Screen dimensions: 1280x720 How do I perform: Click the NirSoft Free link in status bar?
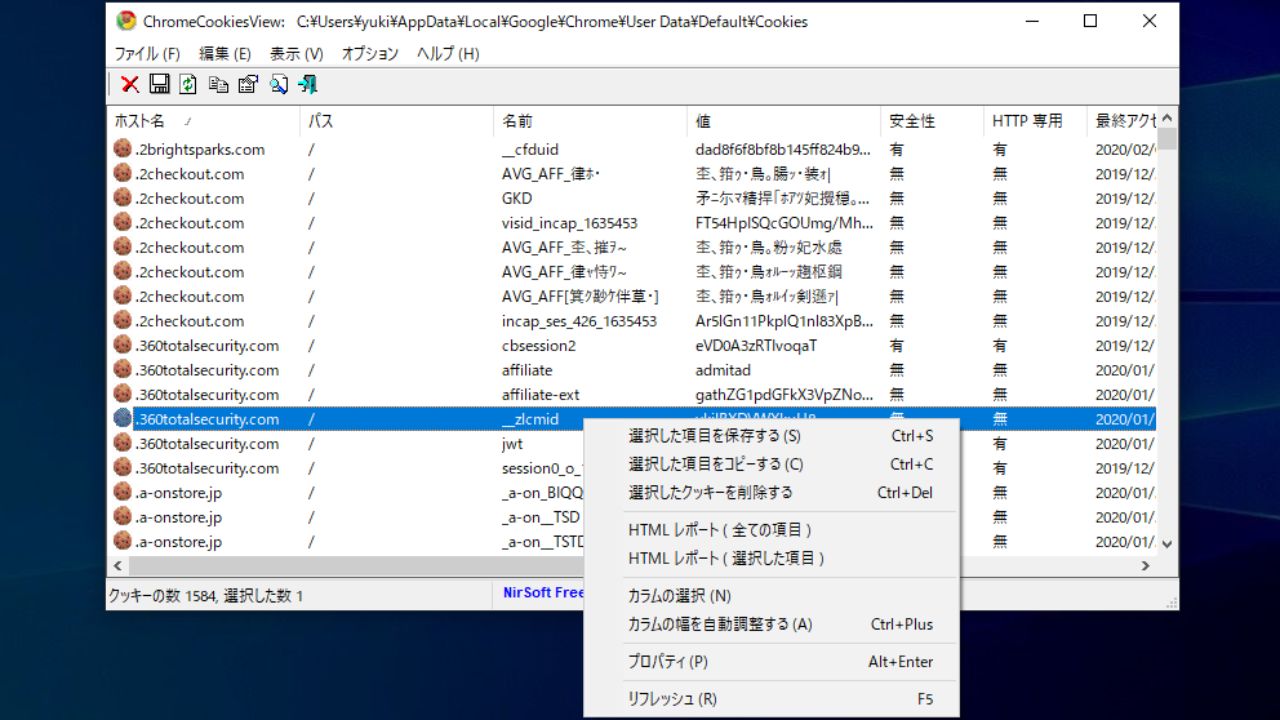(543, 592)
